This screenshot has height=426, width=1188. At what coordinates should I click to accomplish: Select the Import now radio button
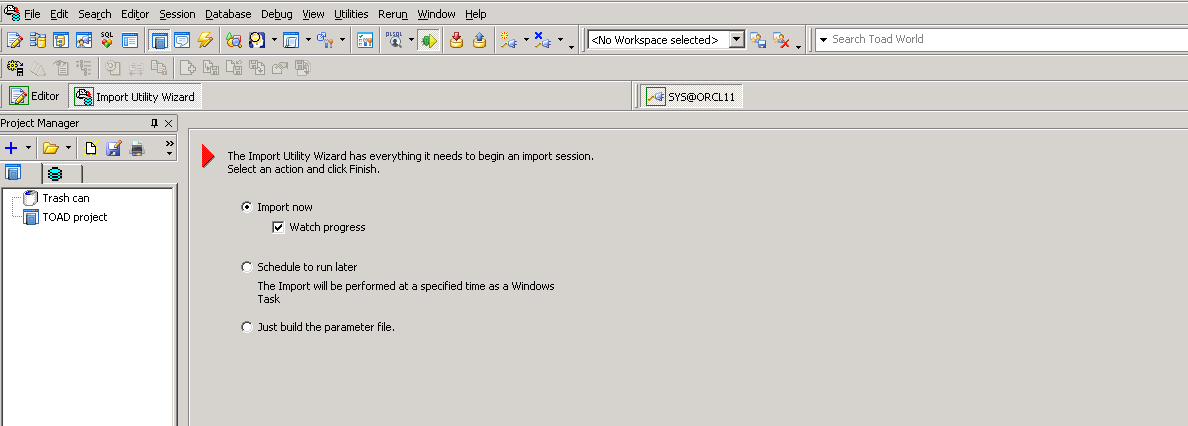pos(247,207)
